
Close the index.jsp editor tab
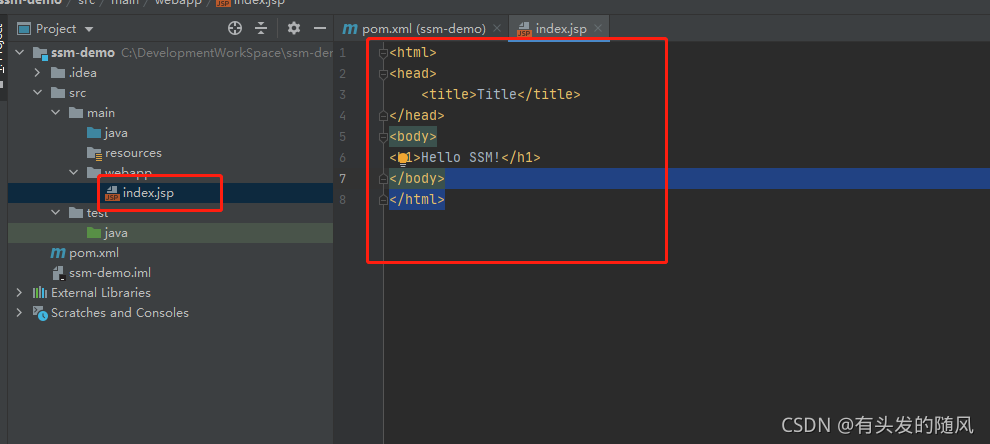tap(598, 28)
